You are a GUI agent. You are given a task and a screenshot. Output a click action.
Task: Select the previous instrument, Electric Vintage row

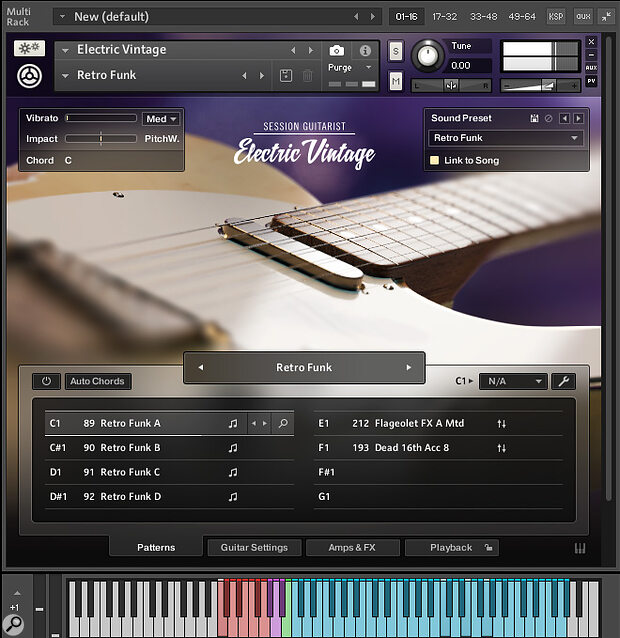coord(293,50)
